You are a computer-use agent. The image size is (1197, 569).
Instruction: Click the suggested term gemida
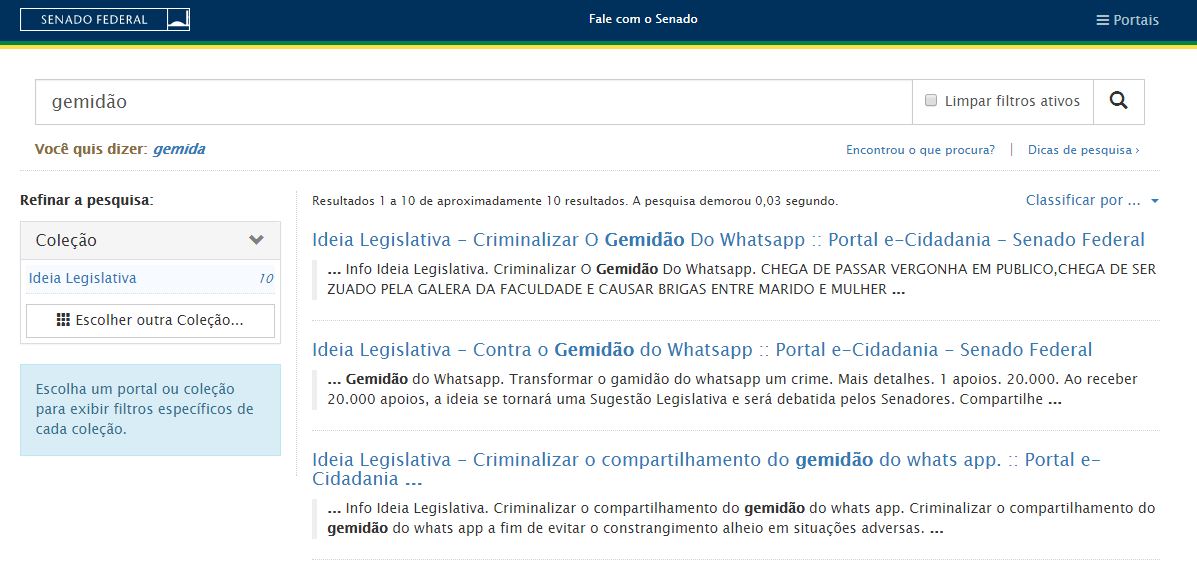(x=179, y=150)
